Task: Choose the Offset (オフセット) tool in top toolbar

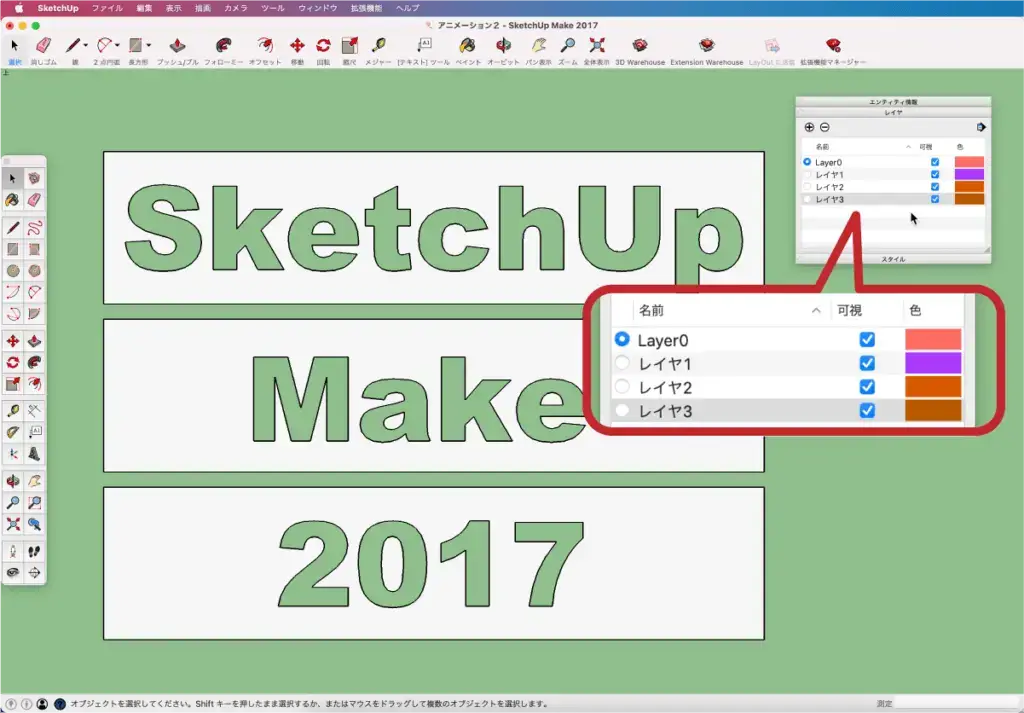Action: [x=264, y=46]
